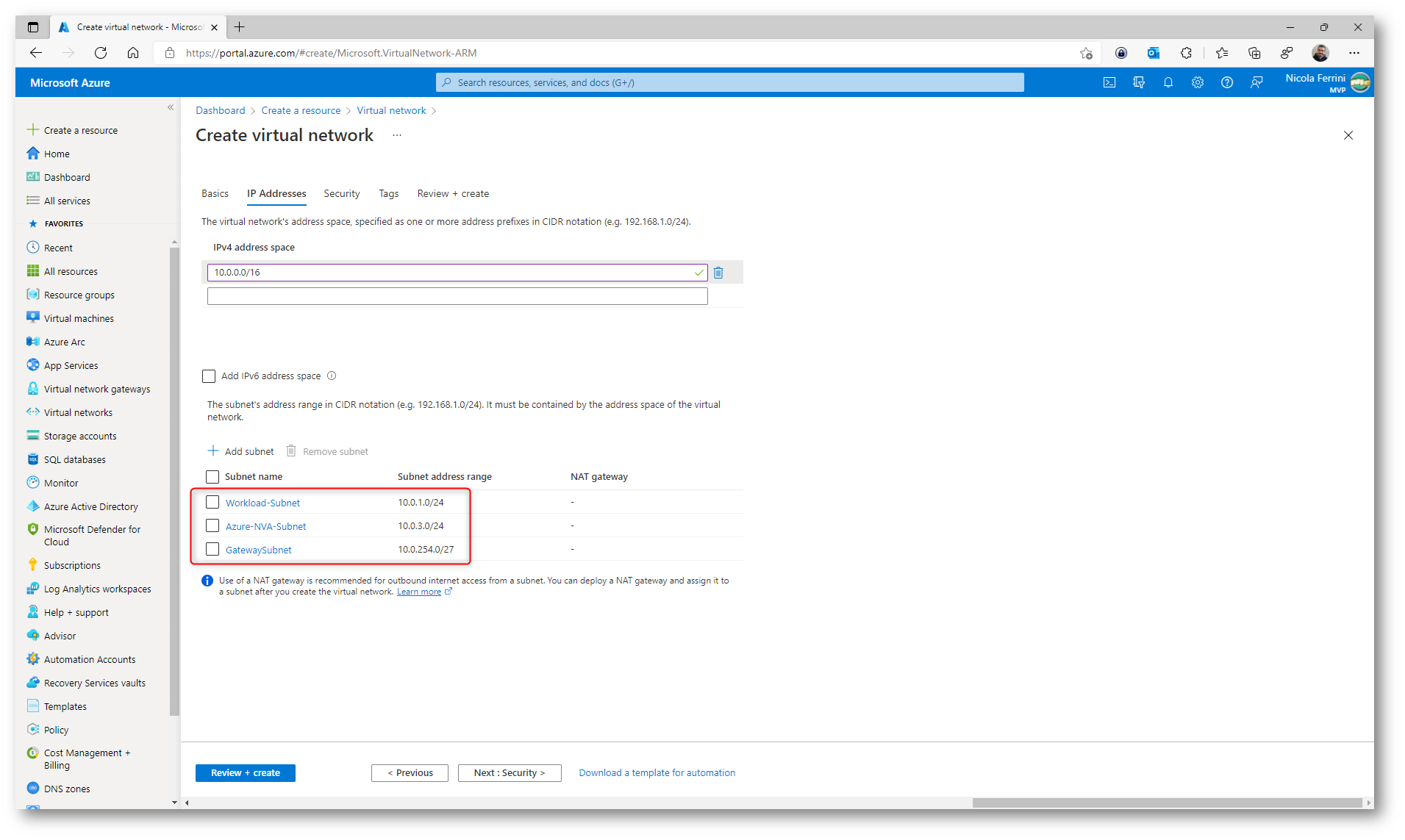
Task: Collapse the left sidebar with the double chevron
Action: tap(171, 107)
